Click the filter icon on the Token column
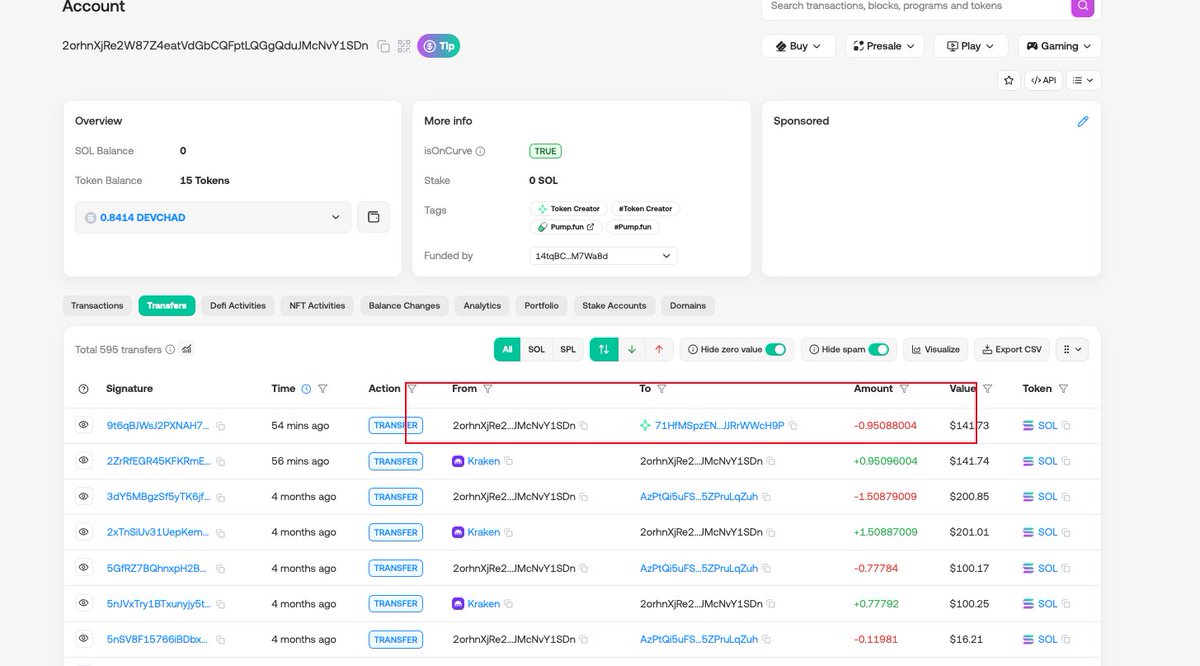 1063,389
